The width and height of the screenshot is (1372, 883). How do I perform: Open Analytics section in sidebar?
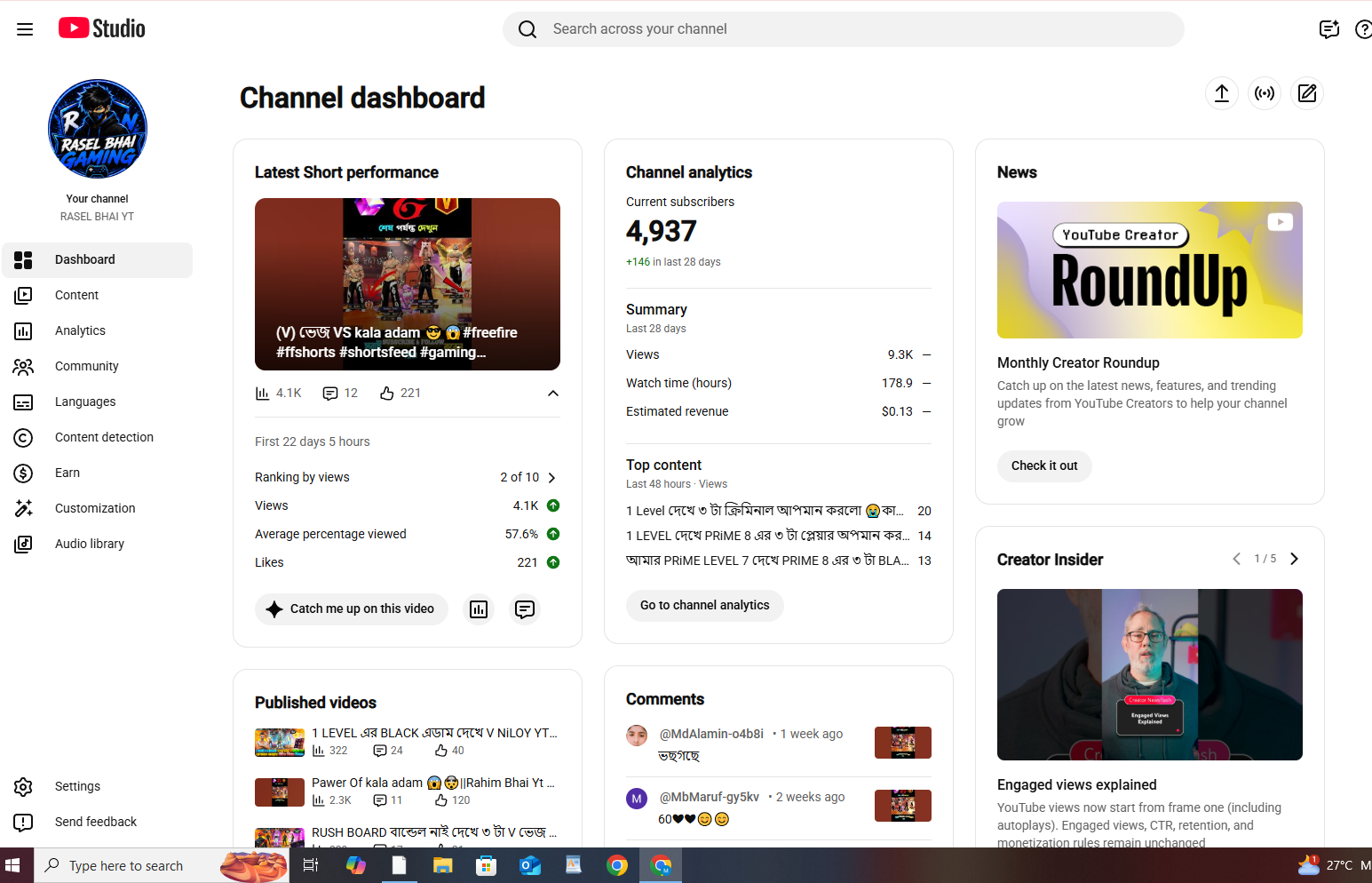pos(98,331)
